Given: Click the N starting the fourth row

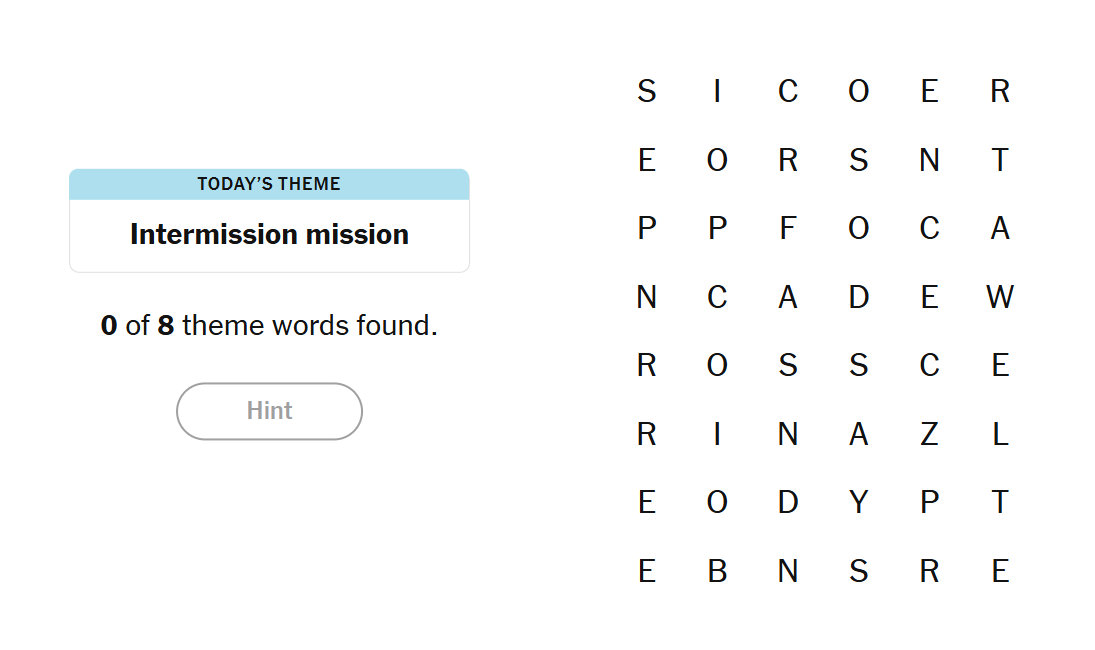Looking at the screenshot, I should [x=646, y=297].
